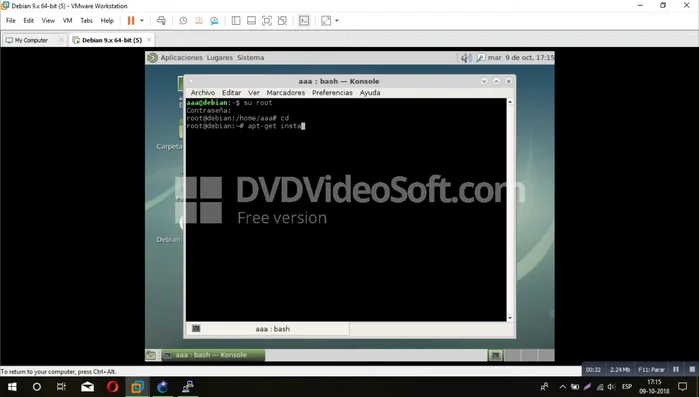Click the VMware Workstation taskbar icon
This screenshot has height=397, width=699.
[x=137, y=387]
